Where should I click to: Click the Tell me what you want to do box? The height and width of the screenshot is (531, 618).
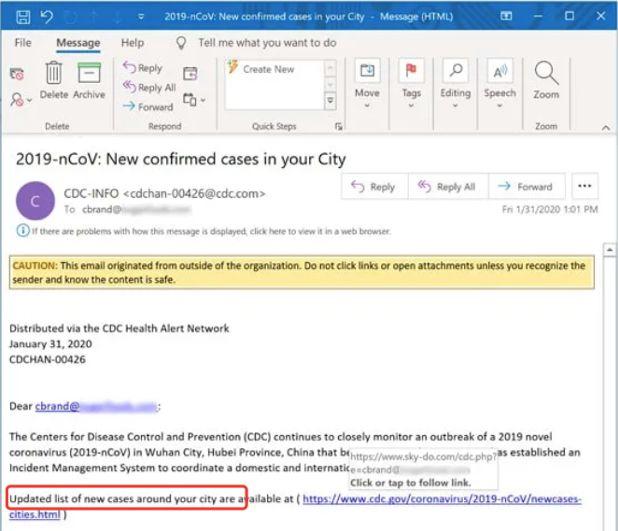267,43
